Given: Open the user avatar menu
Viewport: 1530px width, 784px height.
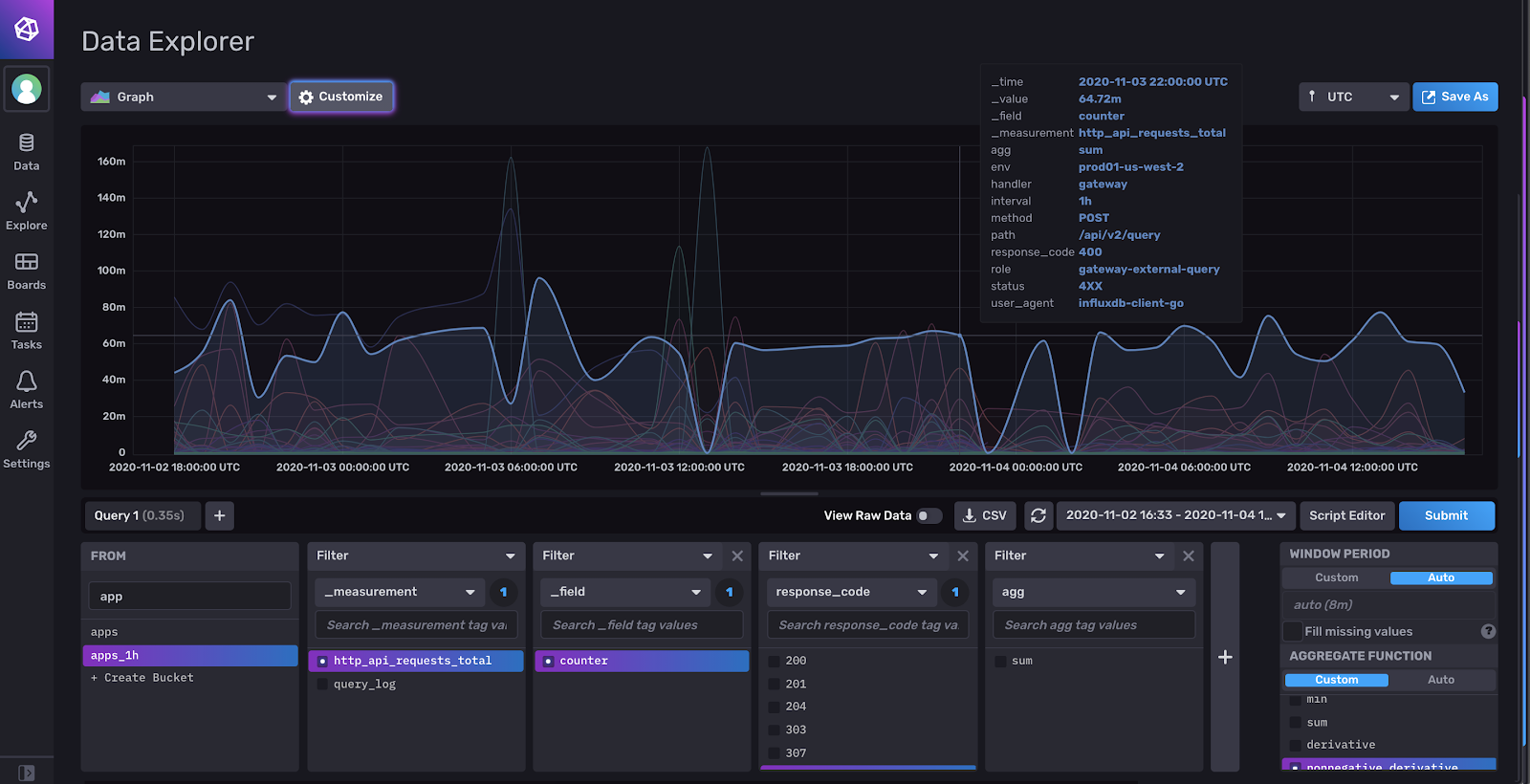Looking at the screenshot, I should pyautogui.click(x=27, y=89).
